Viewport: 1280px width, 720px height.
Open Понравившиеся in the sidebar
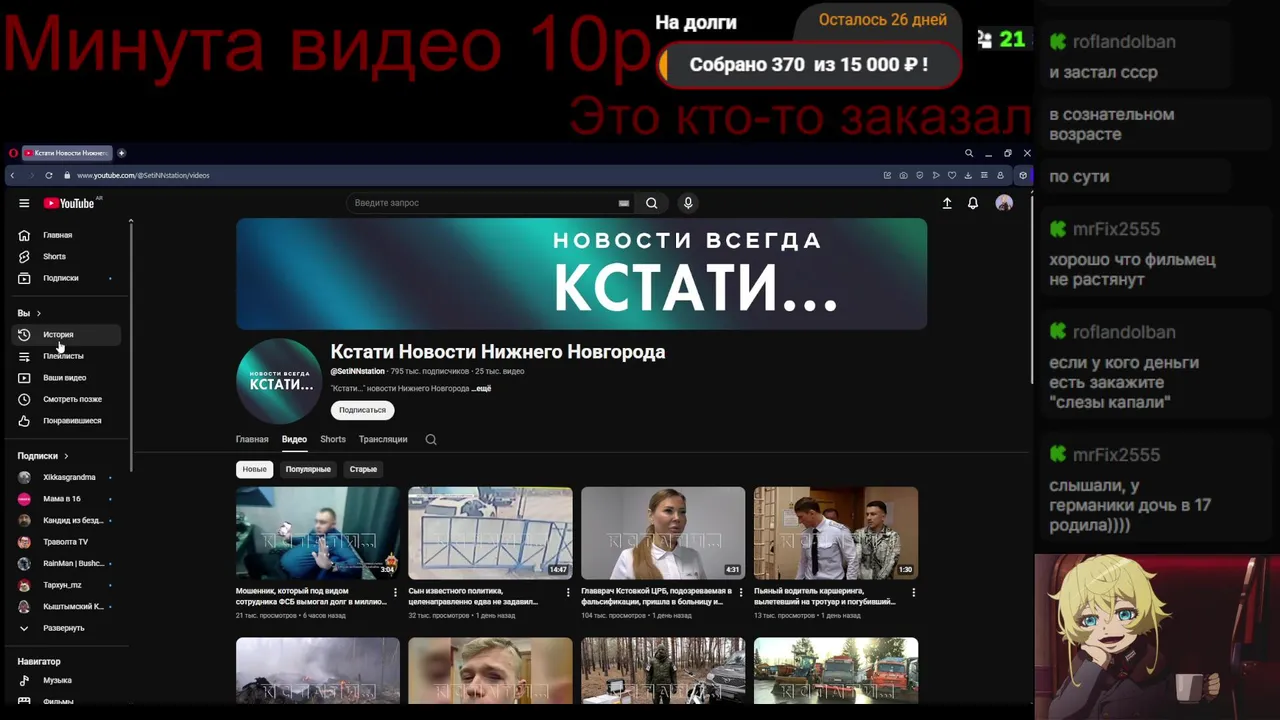pyautogui.click(x=68, y=421)
